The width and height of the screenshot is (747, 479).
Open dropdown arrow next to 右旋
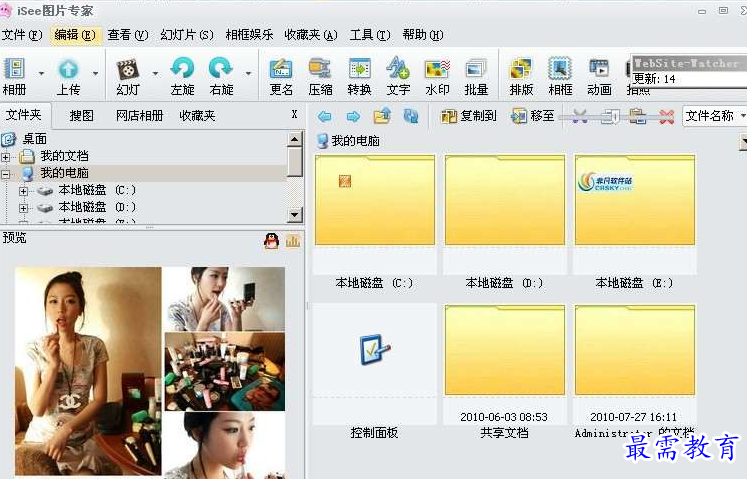tap(248, 73)
